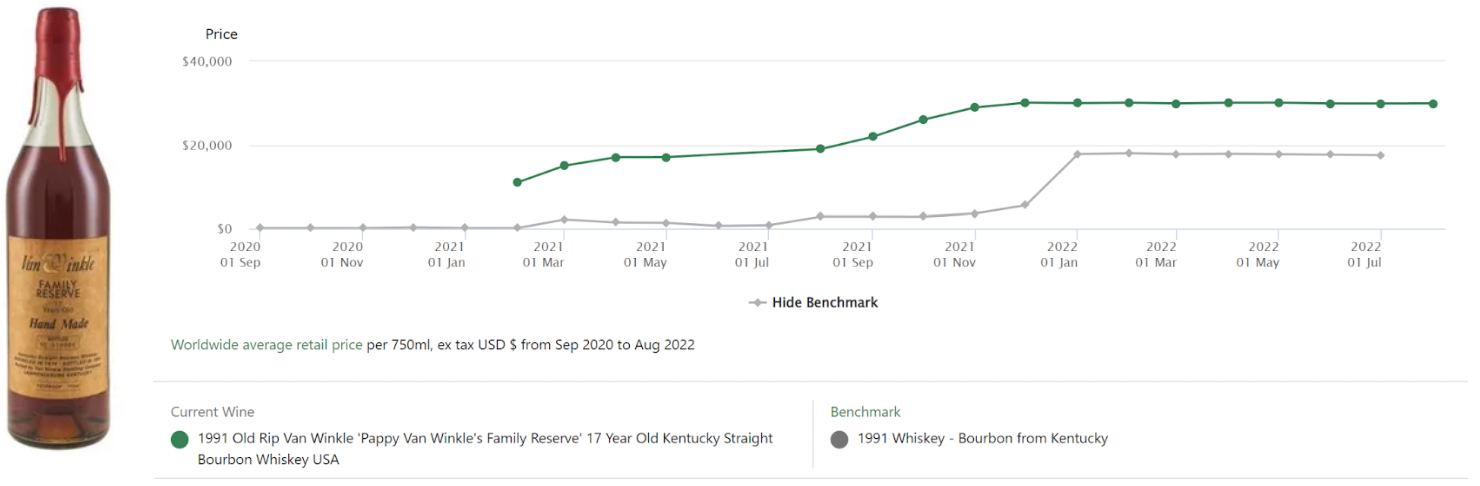Click gray benchmark point at 2021 01 Mar

564,220
